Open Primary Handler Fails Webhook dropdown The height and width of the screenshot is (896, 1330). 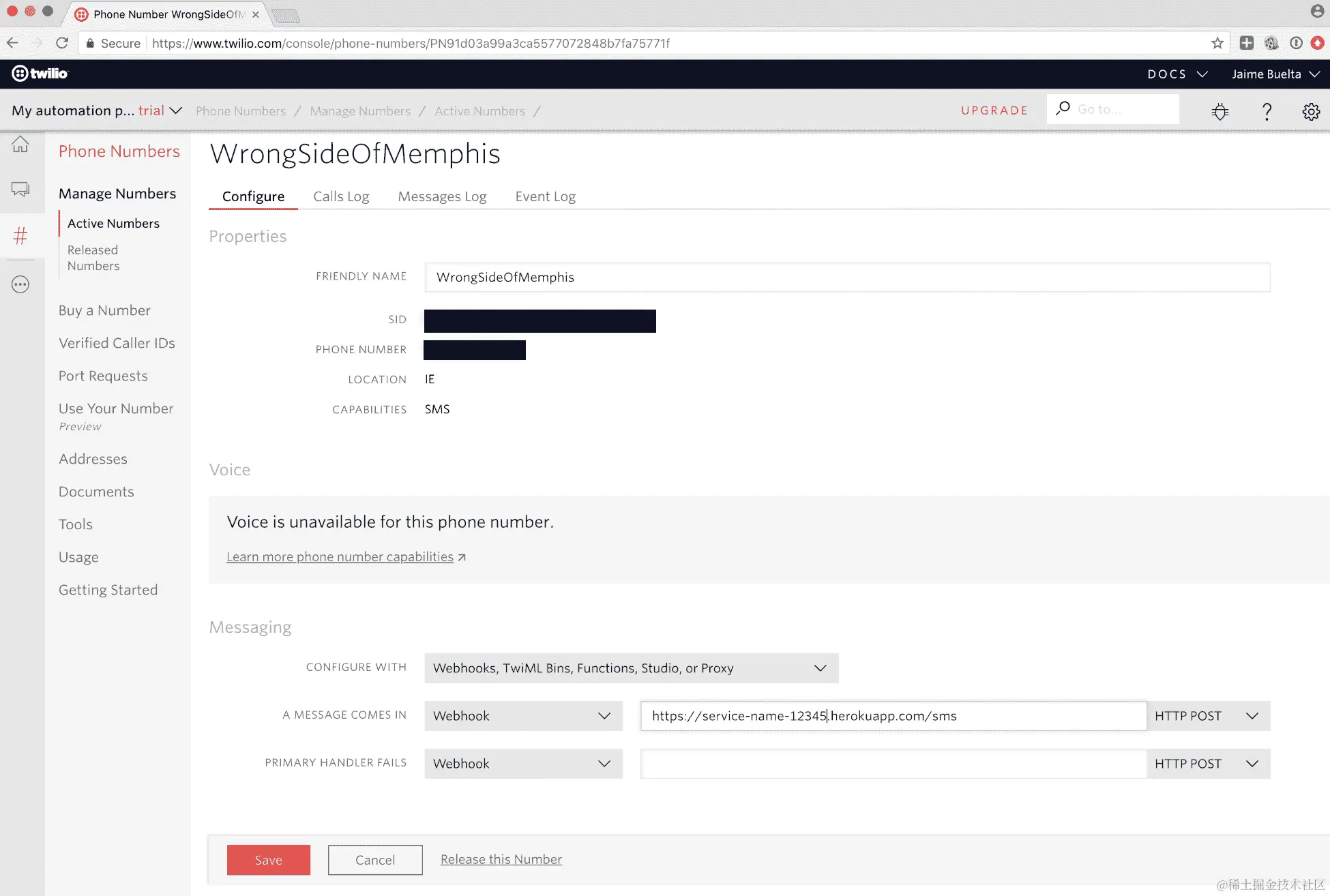(523, 764)
